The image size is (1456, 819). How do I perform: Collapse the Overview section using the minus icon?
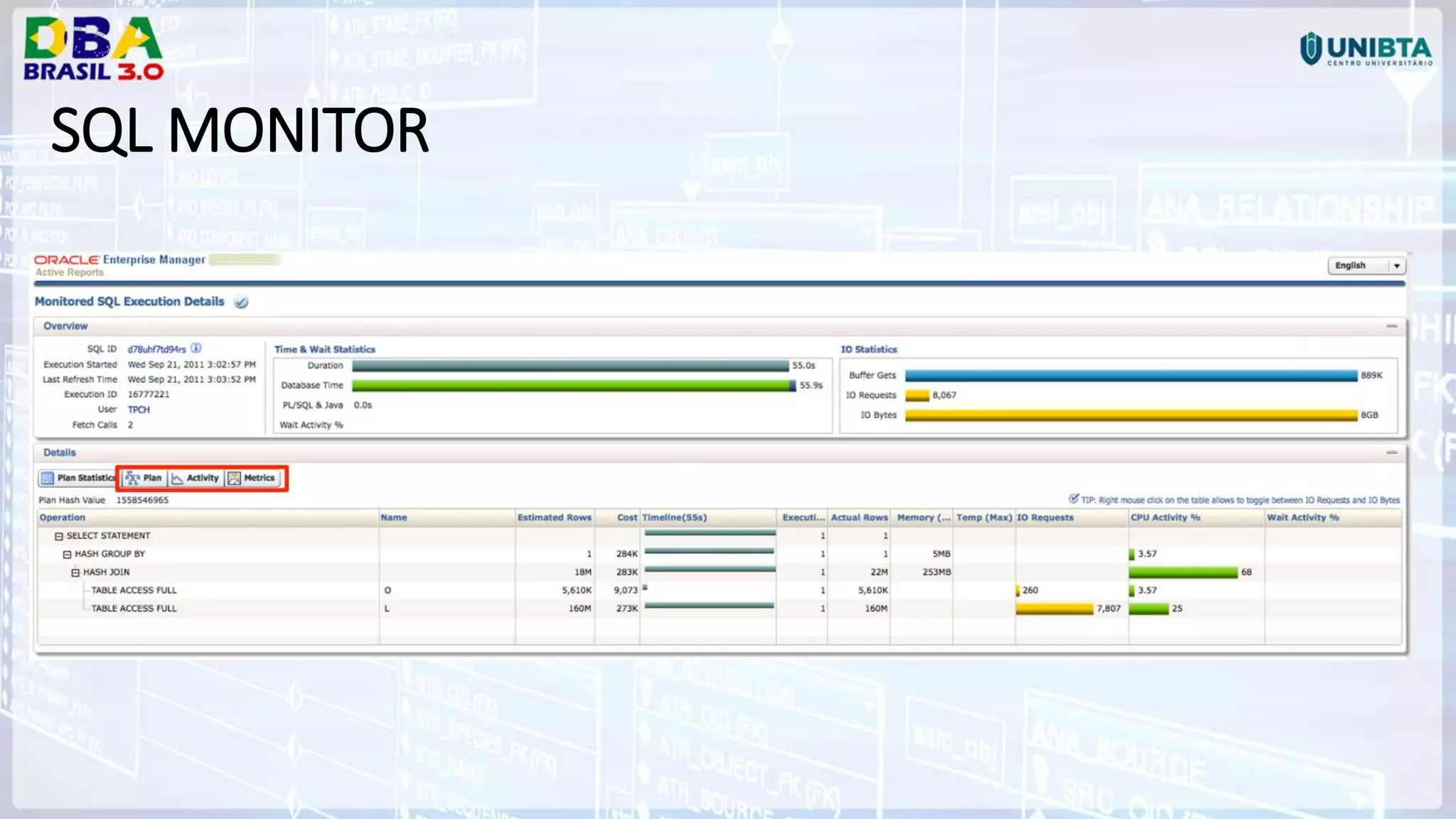pyautogui.click(x=1391, y=326)
